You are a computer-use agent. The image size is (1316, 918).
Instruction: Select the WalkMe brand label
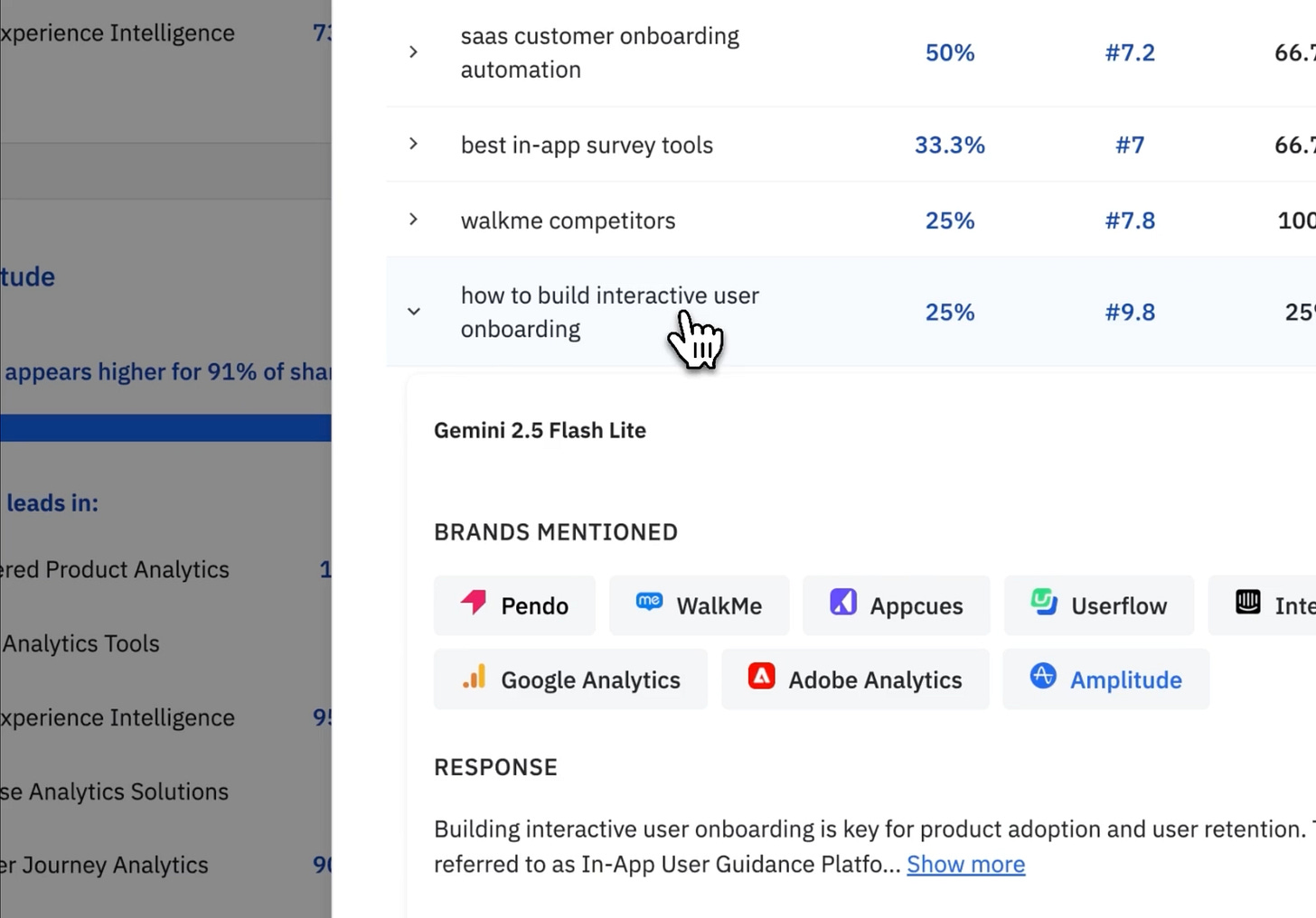click(719, 605)
